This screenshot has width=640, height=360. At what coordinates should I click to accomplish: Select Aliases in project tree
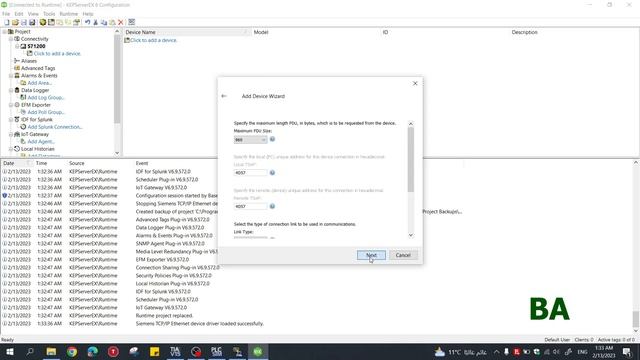29,61
